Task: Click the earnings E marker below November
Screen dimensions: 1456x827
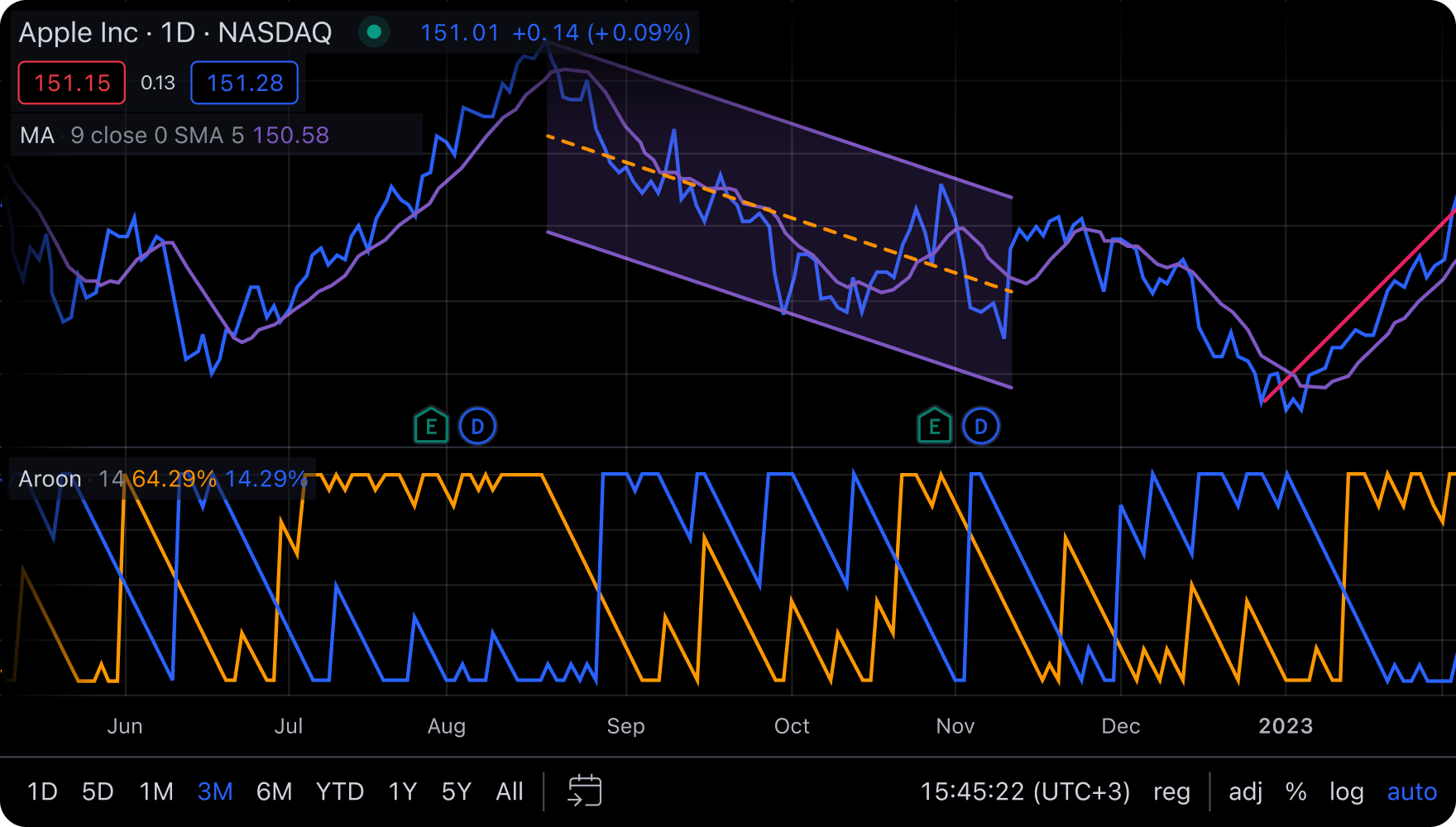Action: pyautogui.click(x=934, y=425)
